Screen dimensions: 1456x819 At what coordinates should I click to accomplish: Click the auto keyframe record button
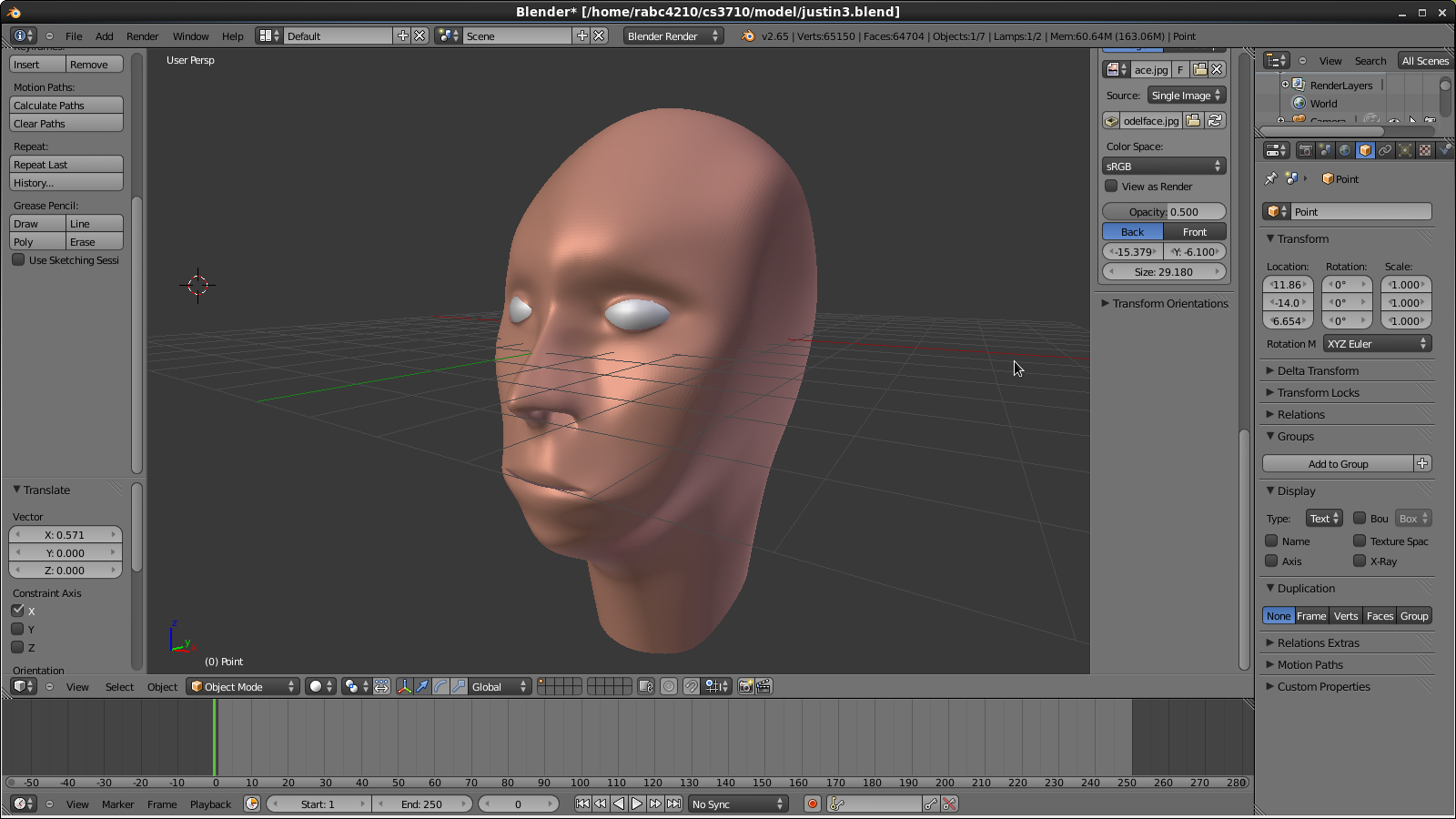[x=813, y=804]
